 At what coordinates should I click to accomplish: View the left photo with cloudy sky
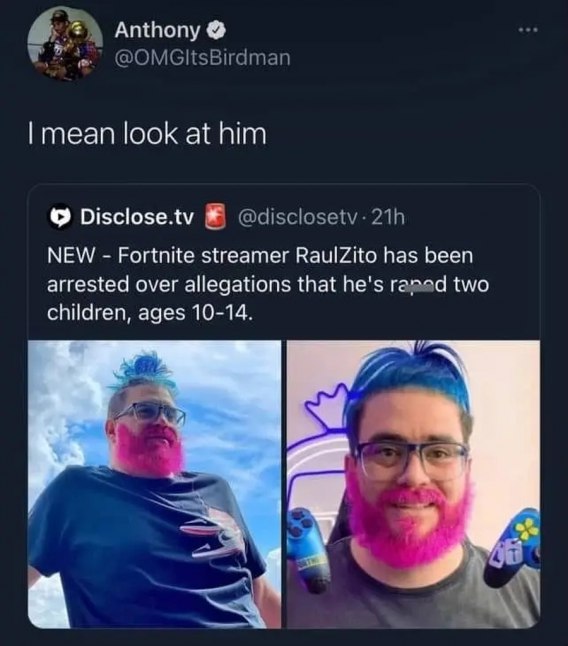(154, 484)
